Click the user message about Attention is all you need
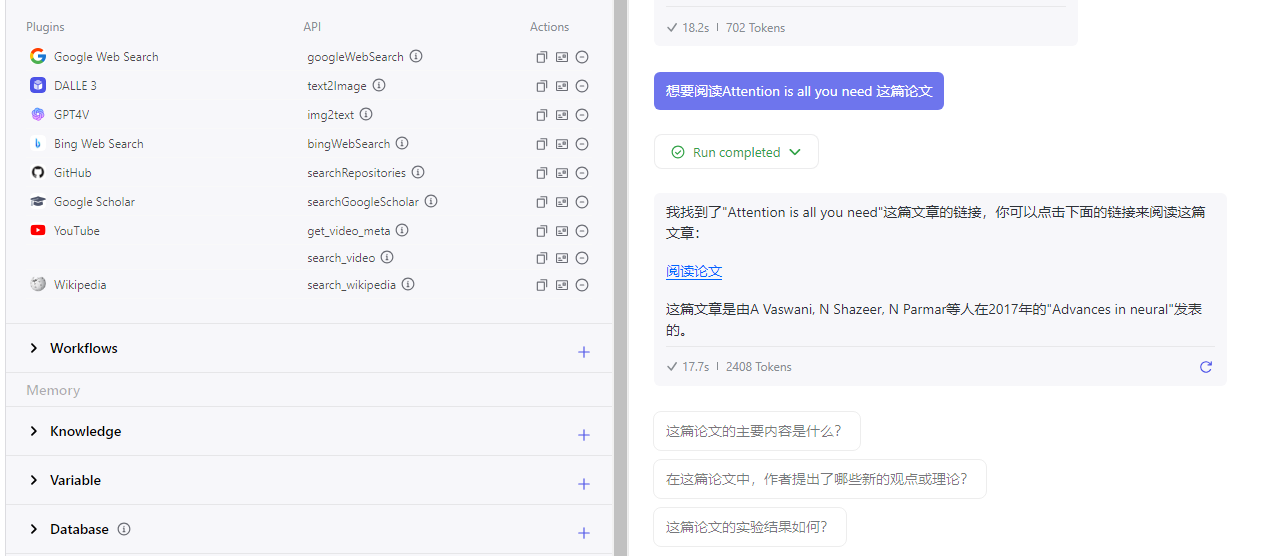1277x556 pixels. click(799, 91)
